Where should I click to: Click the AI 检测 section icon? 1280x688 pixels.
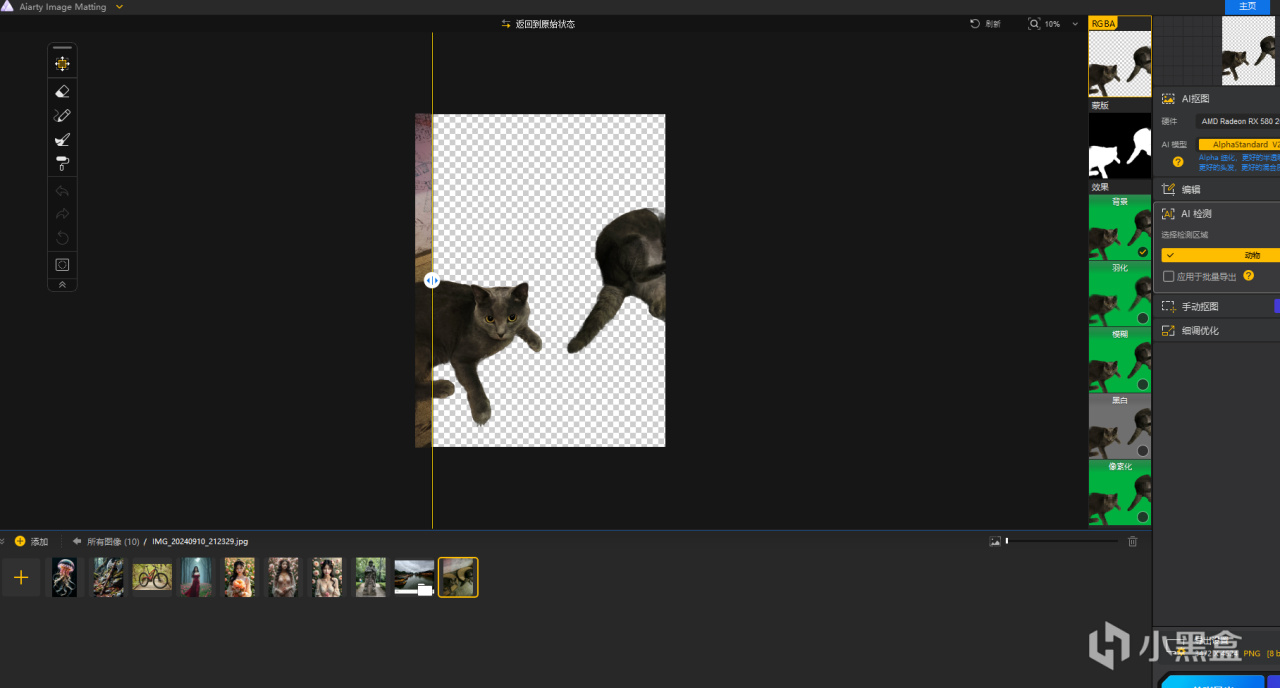(x=1168, y=214)
